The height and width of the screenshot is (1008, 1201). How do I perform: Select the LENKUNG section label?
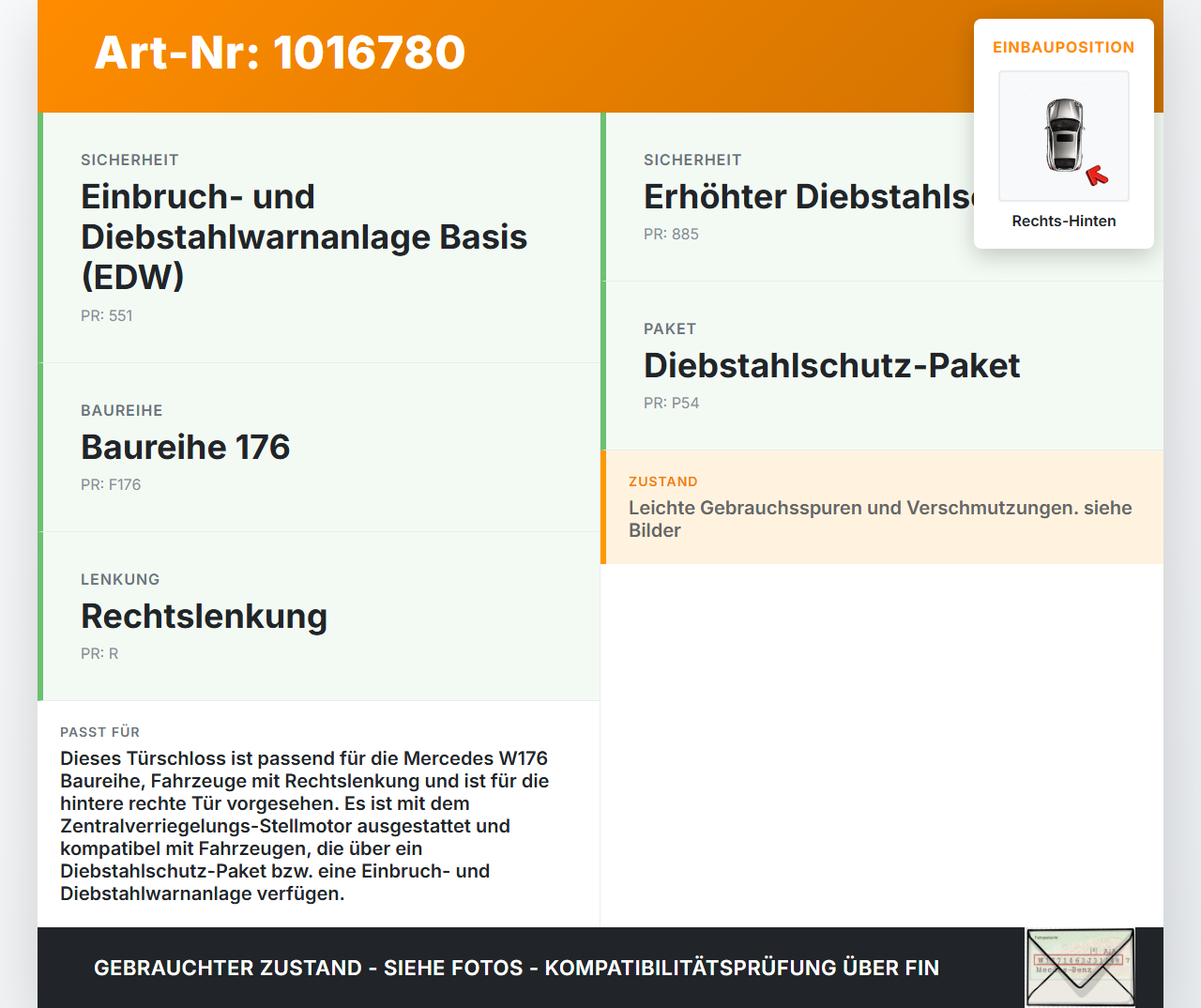point(120,579)
